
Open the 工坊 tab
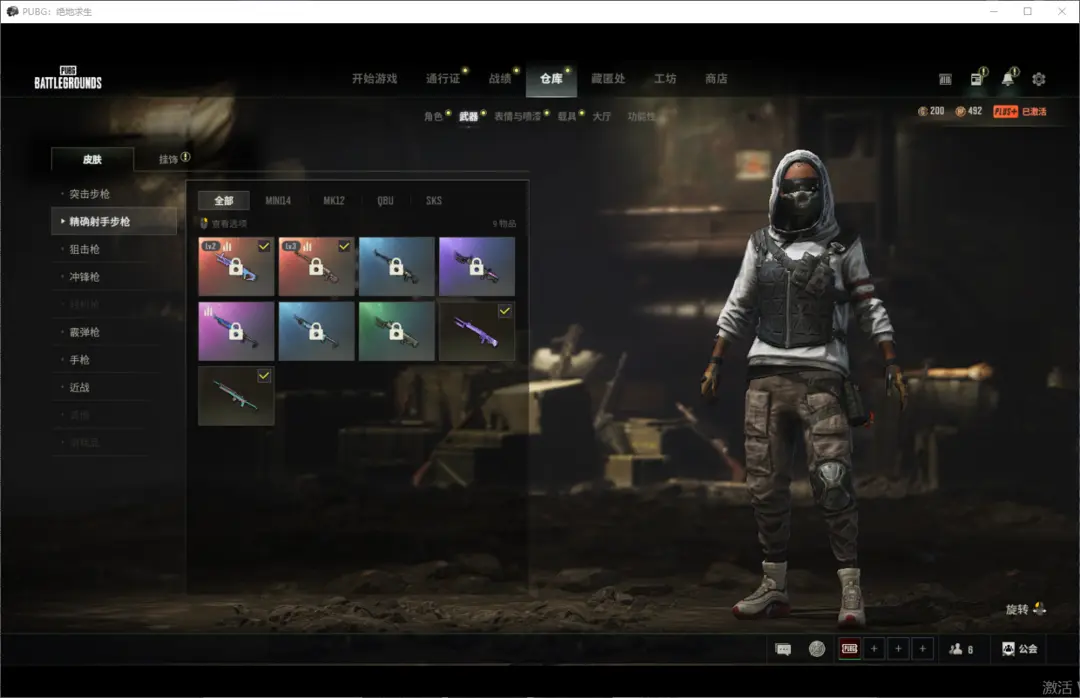tap(665, 79)
